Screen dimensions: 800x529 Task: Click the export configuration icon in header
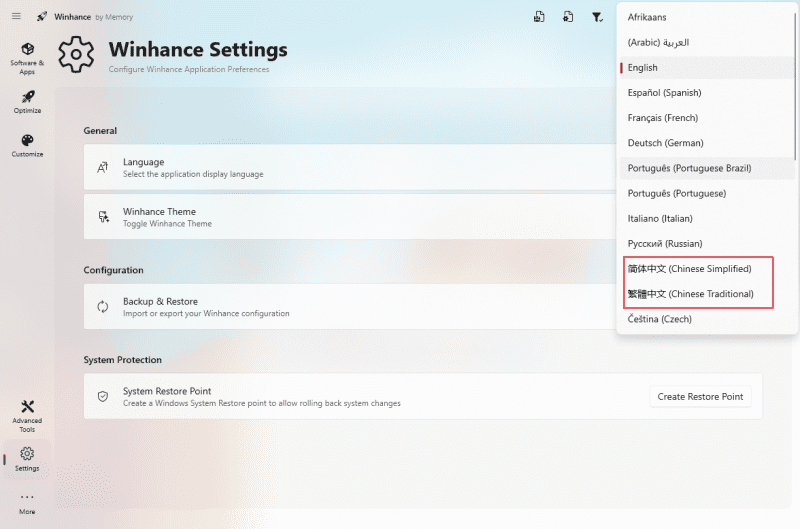point(539,17)
